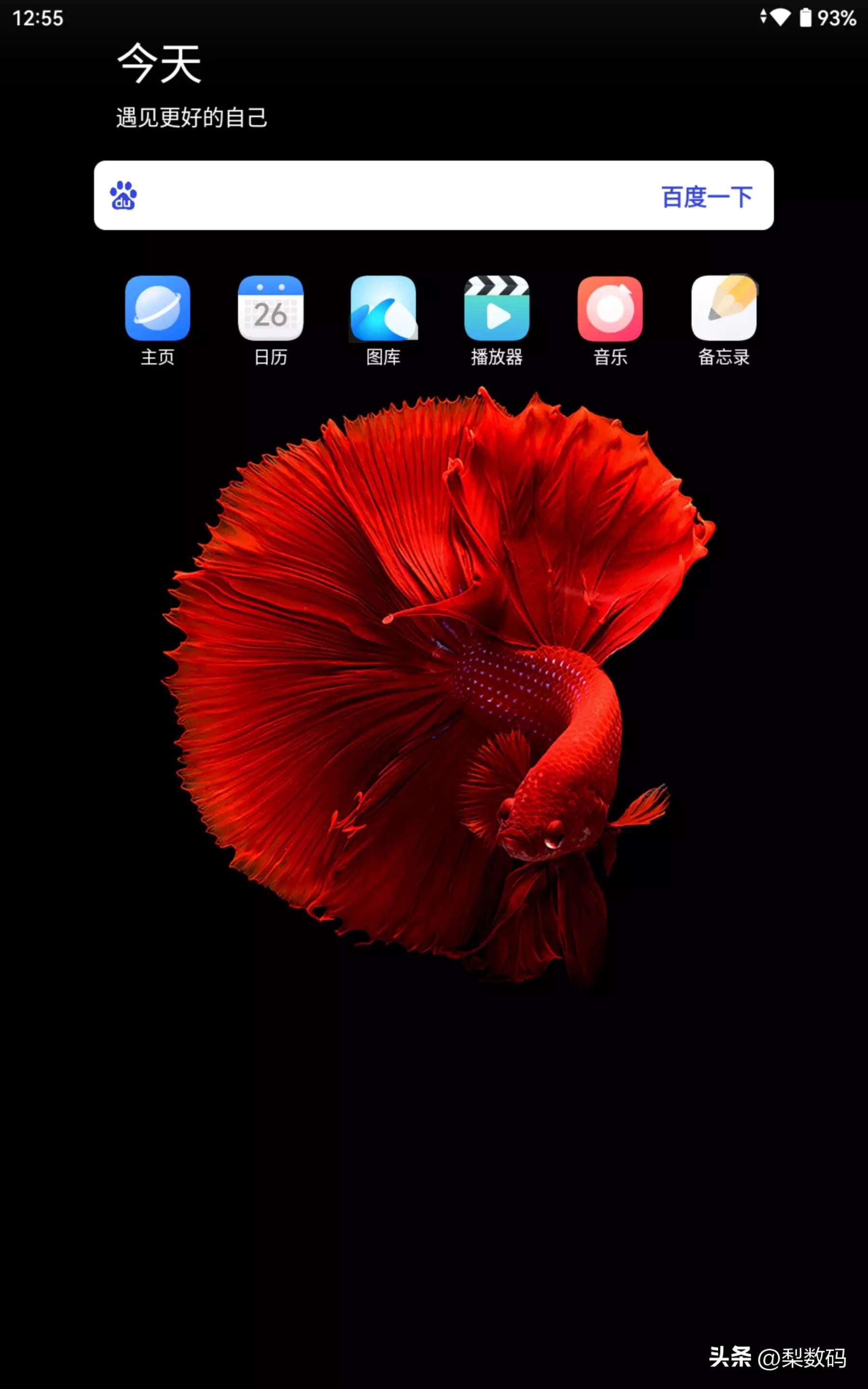
Task: Focus the Baidu search input field
Action: click(x=434, y=196)
